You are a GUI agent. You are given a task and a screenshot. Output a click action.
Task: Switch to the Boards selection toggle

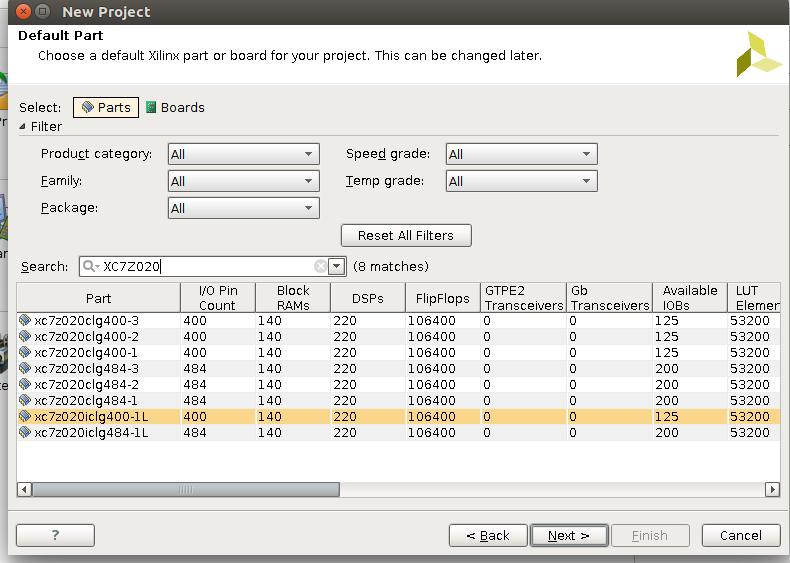(175, 107)
